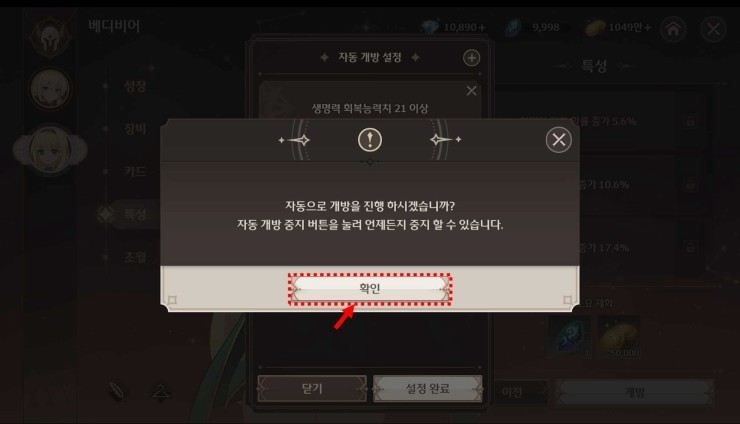Click the 닫기 button

pos(312,389)
